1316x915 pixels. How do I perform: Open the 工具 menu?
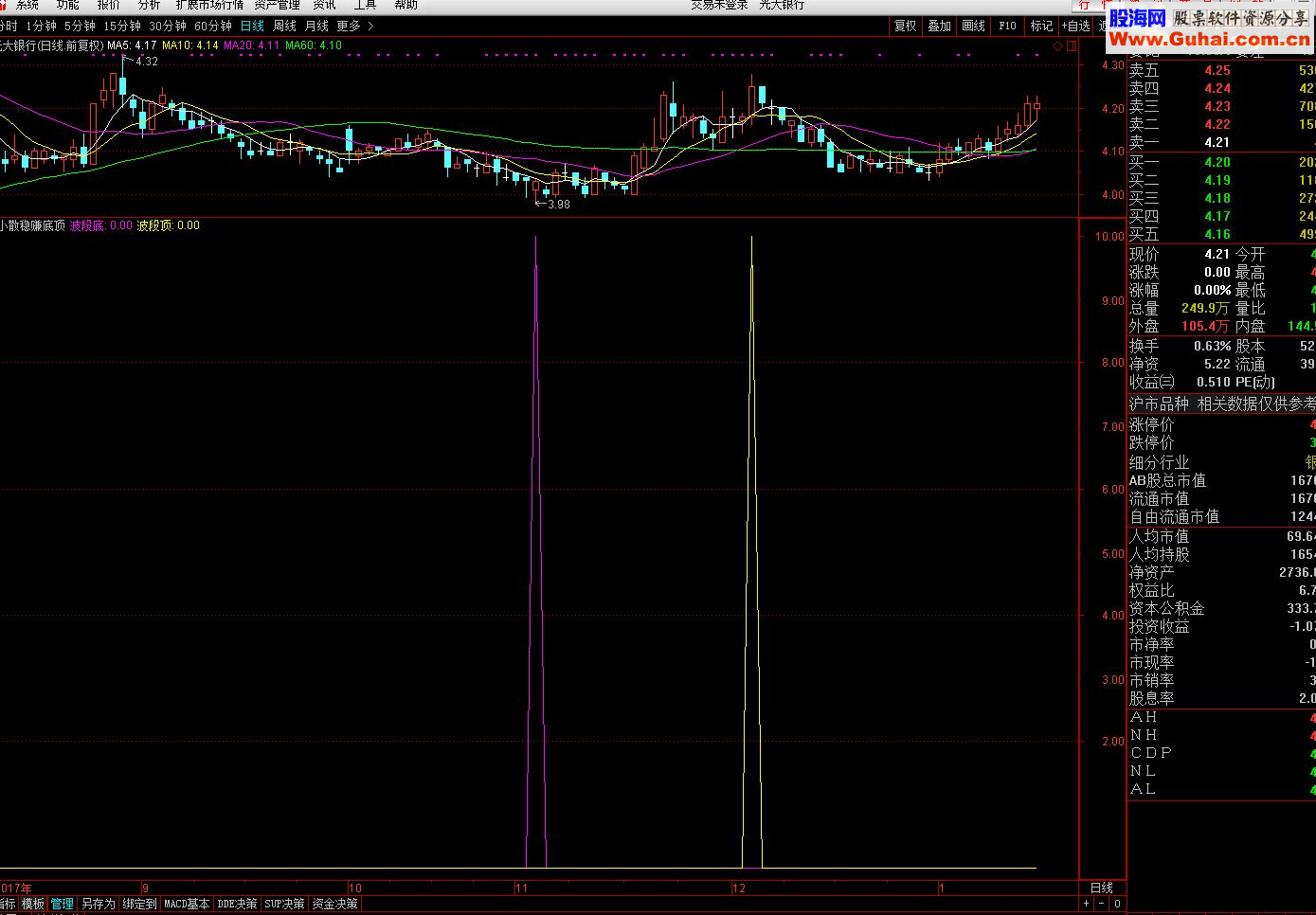[365, 5]
